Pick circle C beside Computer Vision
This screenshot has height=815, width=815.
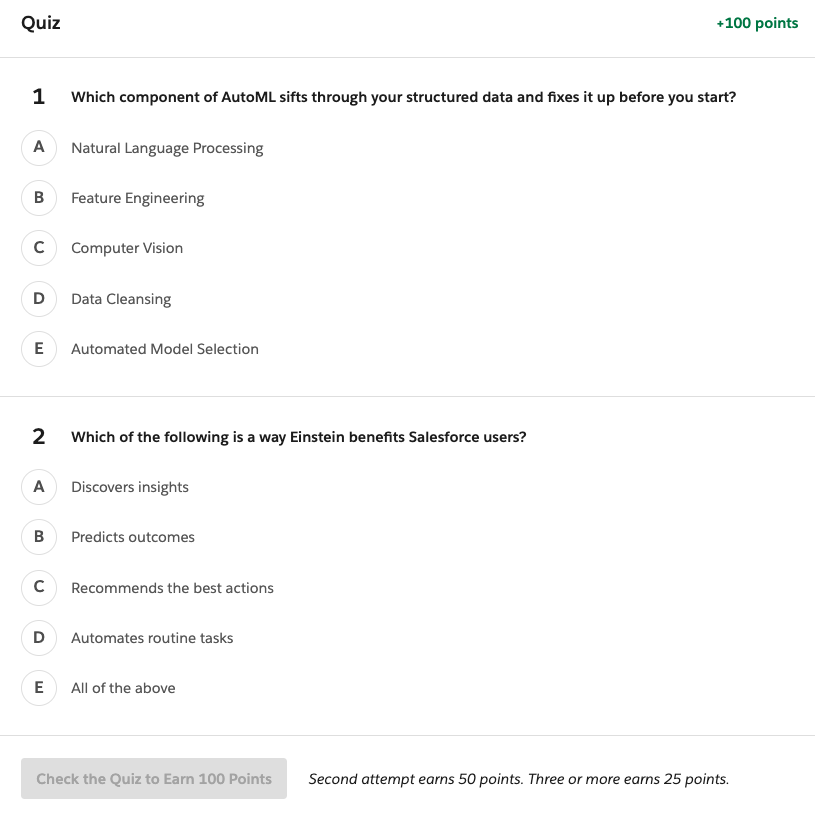click(x=39, y=248)
